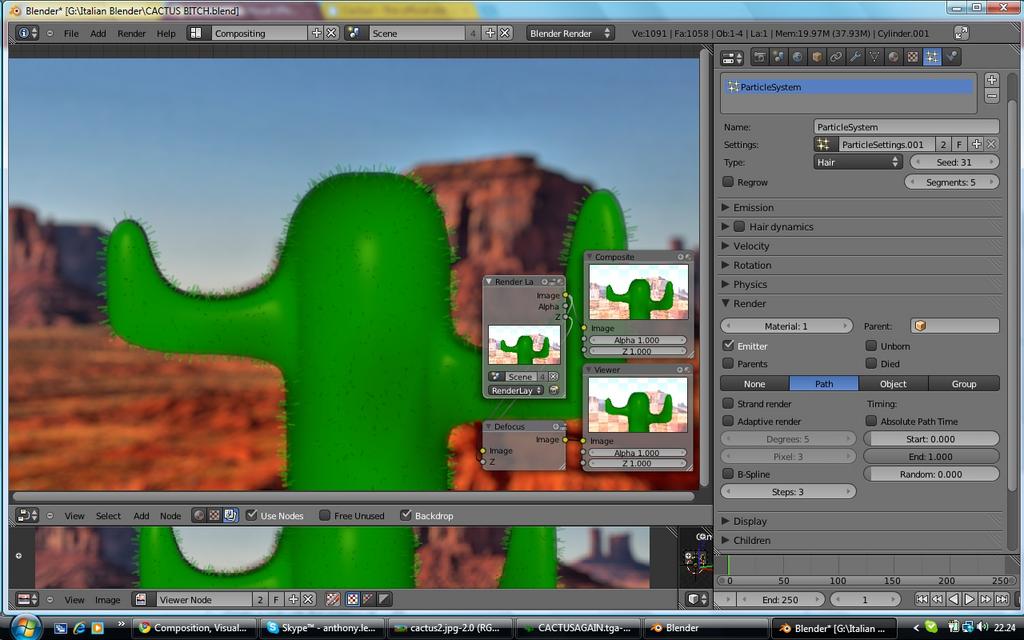Open the Render properties camera tab
Viewport: 1024px width, 640px height.
point(759,57)
